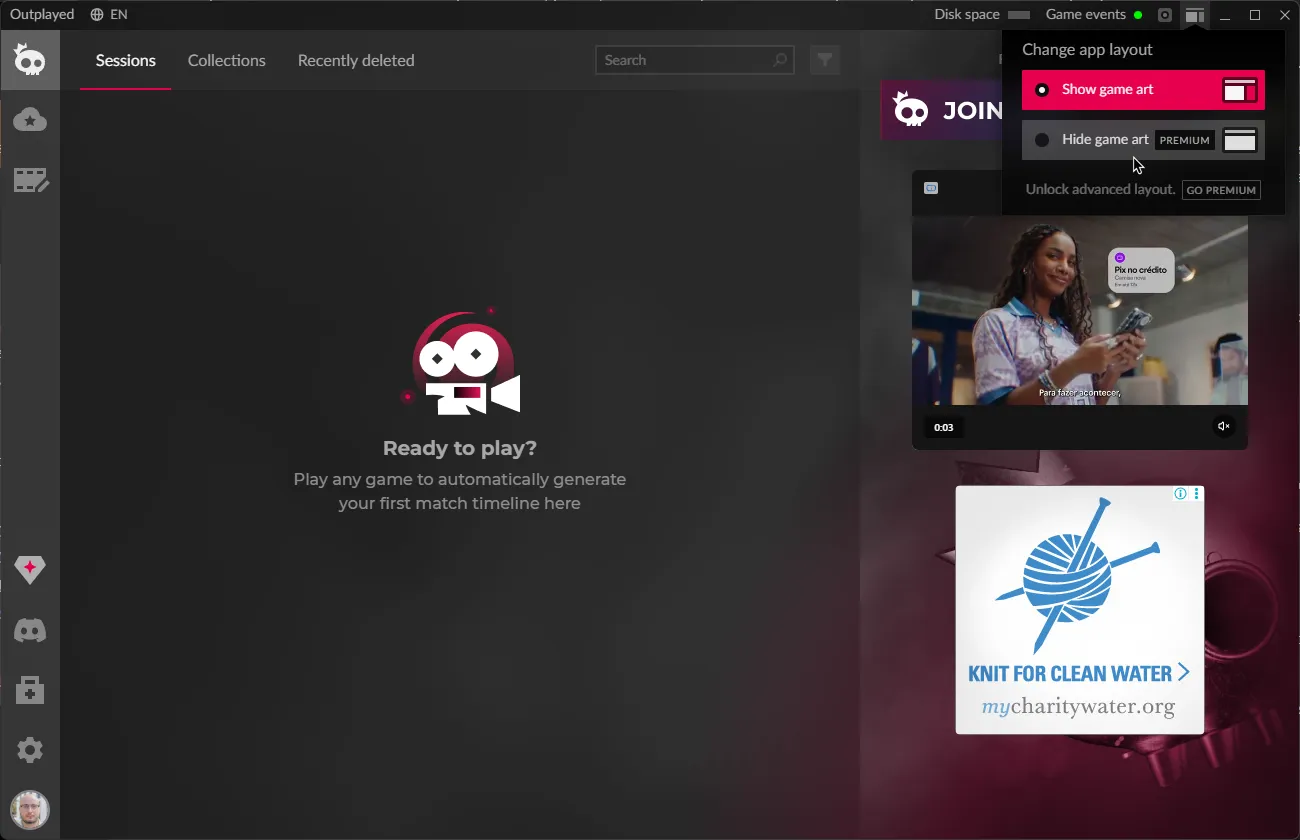The height and width of the screenshot is (840, 1300).
Task: Click the 'Ready to play?' heading
Action: coord(460,448)
